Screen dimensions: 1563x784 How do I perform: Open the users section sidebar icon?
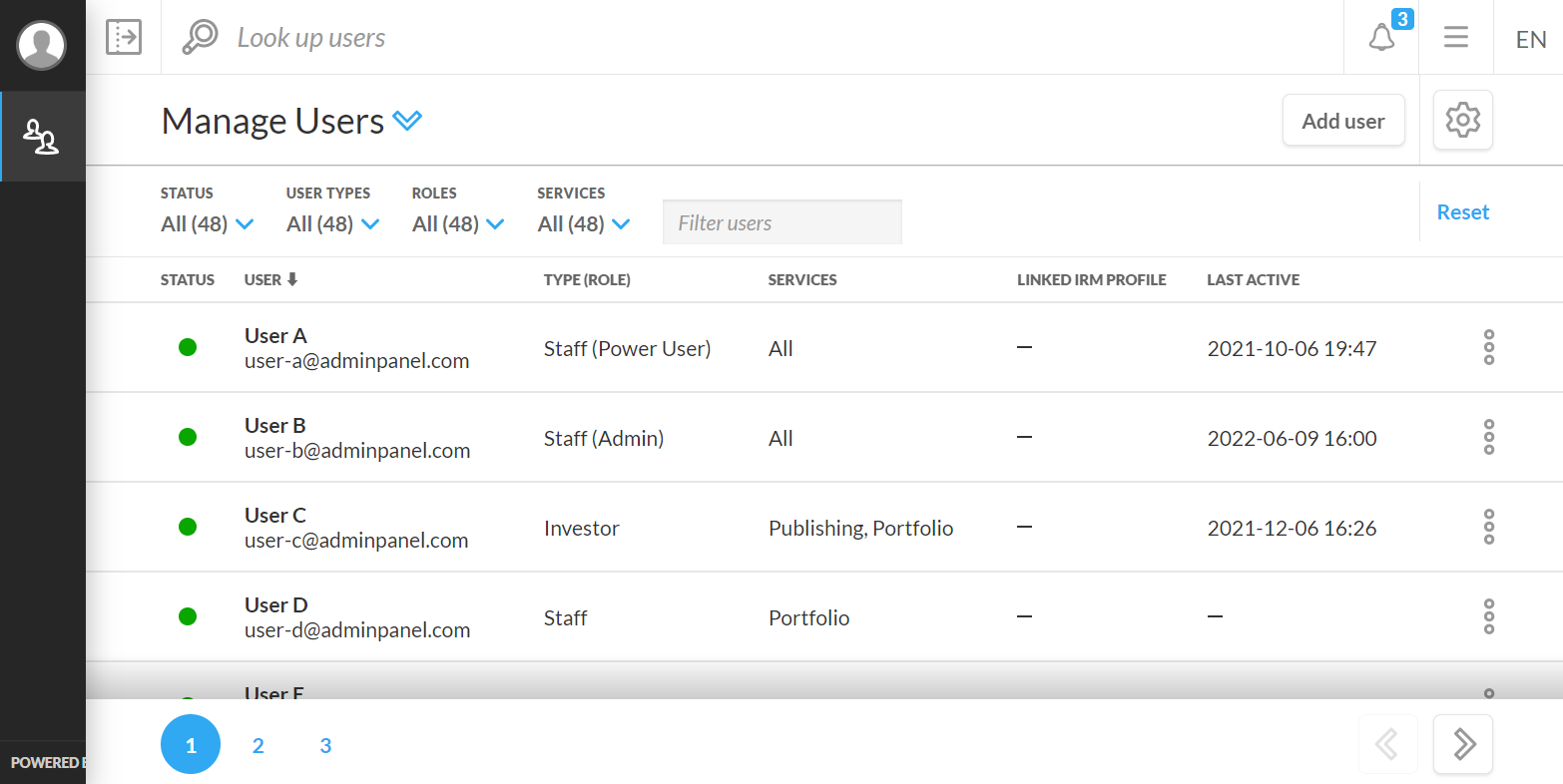[42, 137]
